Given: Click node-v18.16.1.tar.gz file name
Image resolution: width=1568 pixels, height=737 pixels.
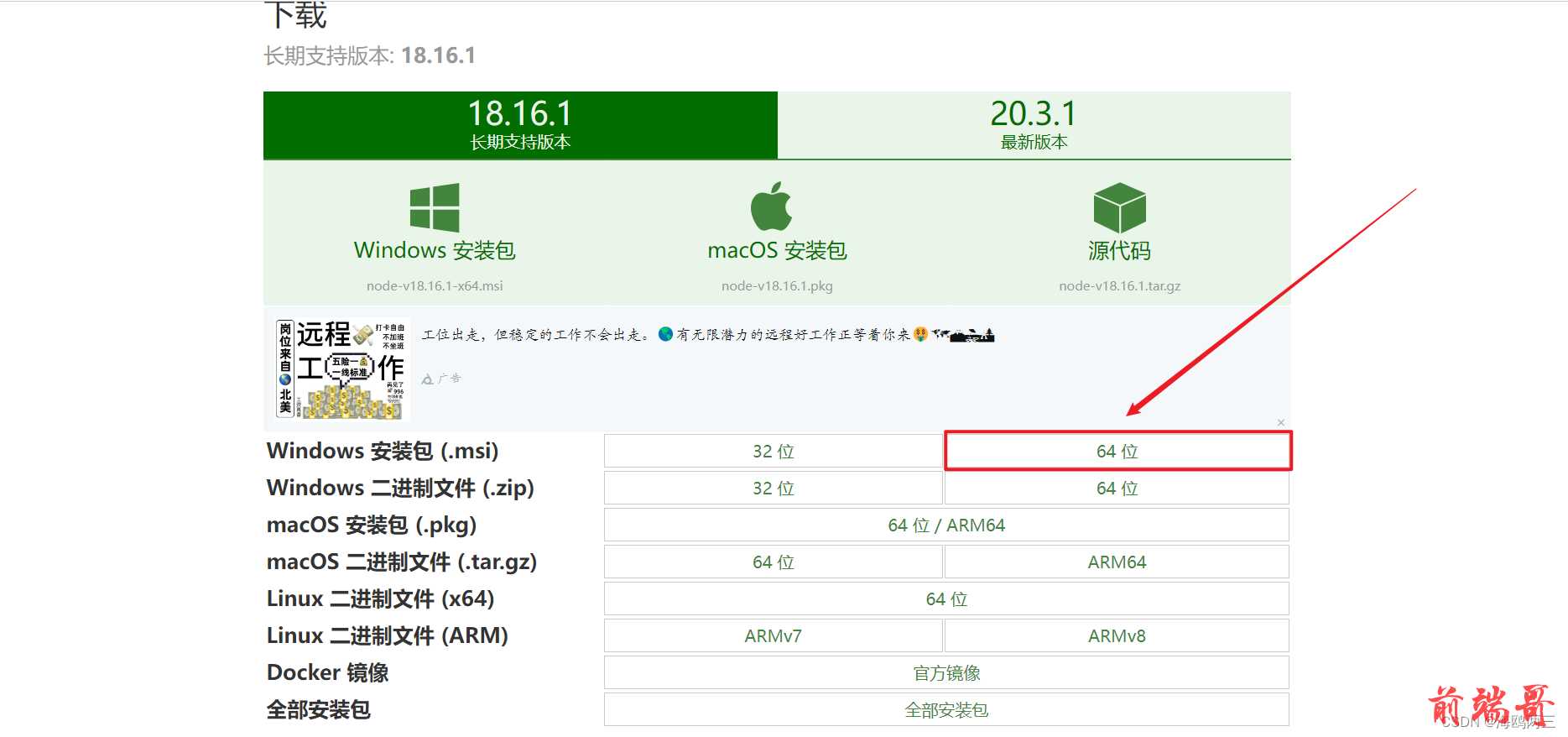Looking at the screenshot, I should [1119, 286].
